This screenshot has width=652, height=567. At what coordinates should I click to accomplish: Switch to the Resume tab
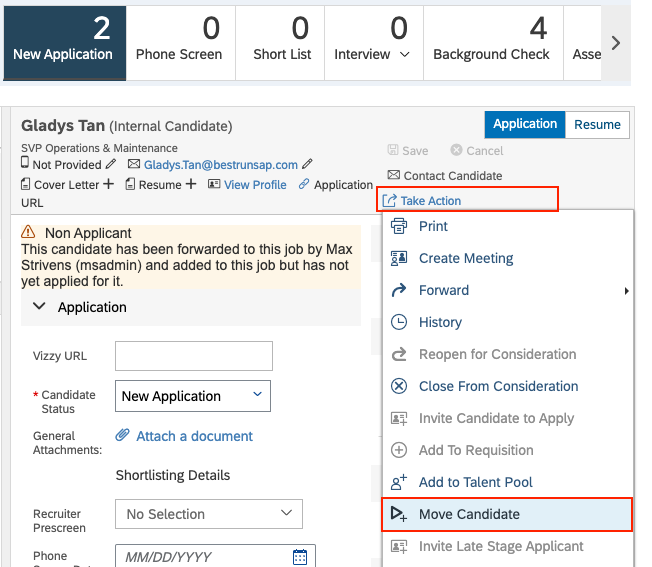point(597,125)
